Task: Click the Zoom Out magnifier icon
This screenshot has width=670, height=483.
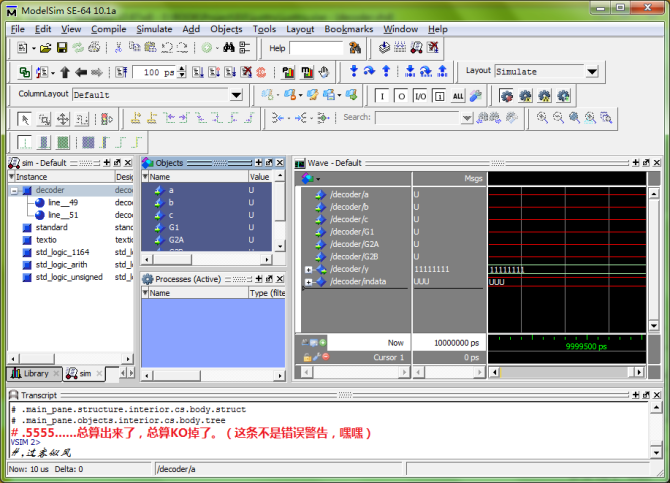Action: (x=558, y=118)
